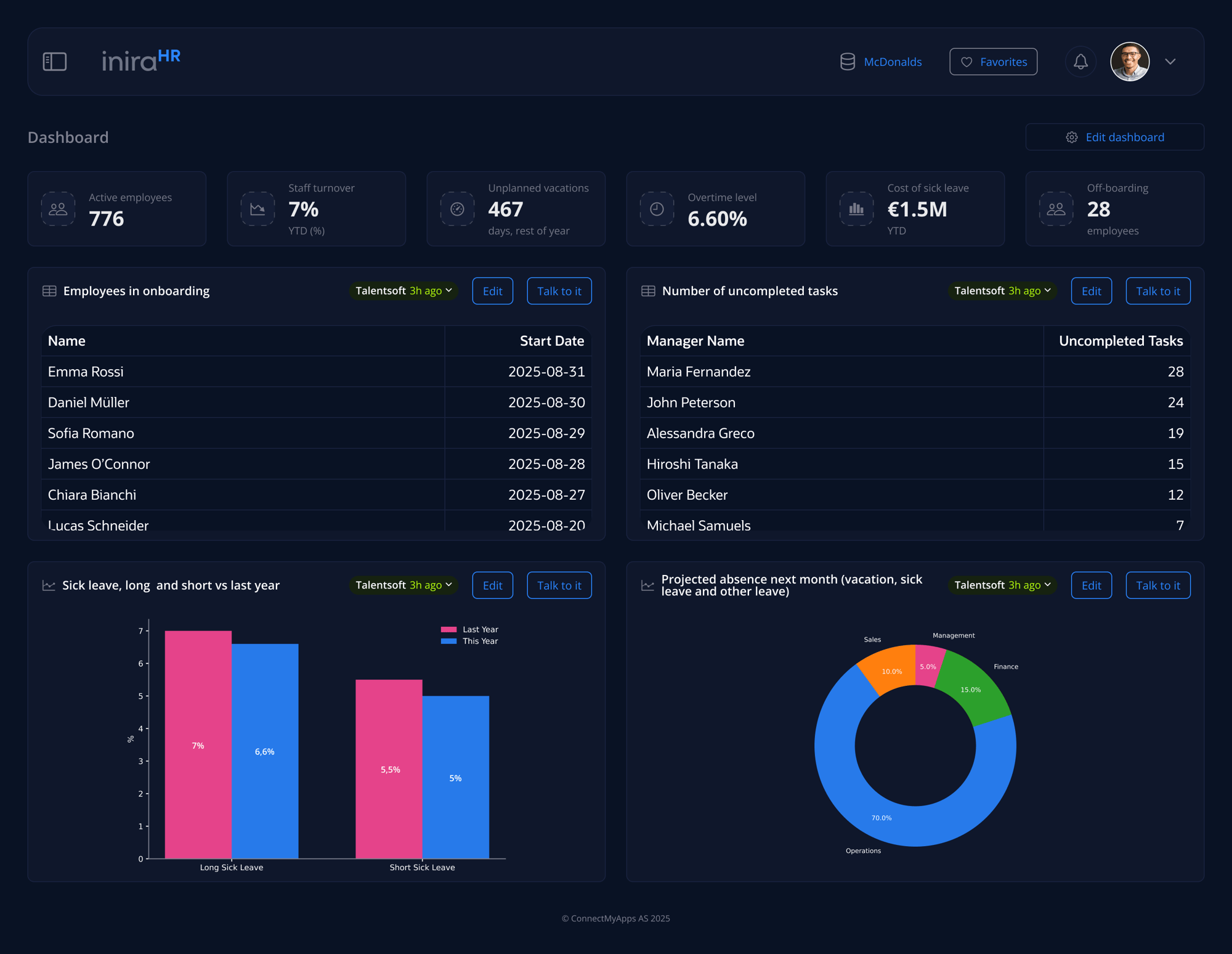This screenshot has width=1232, height=954.
Task: Click the Overtime level clock icon
Action: pos(657,209)
